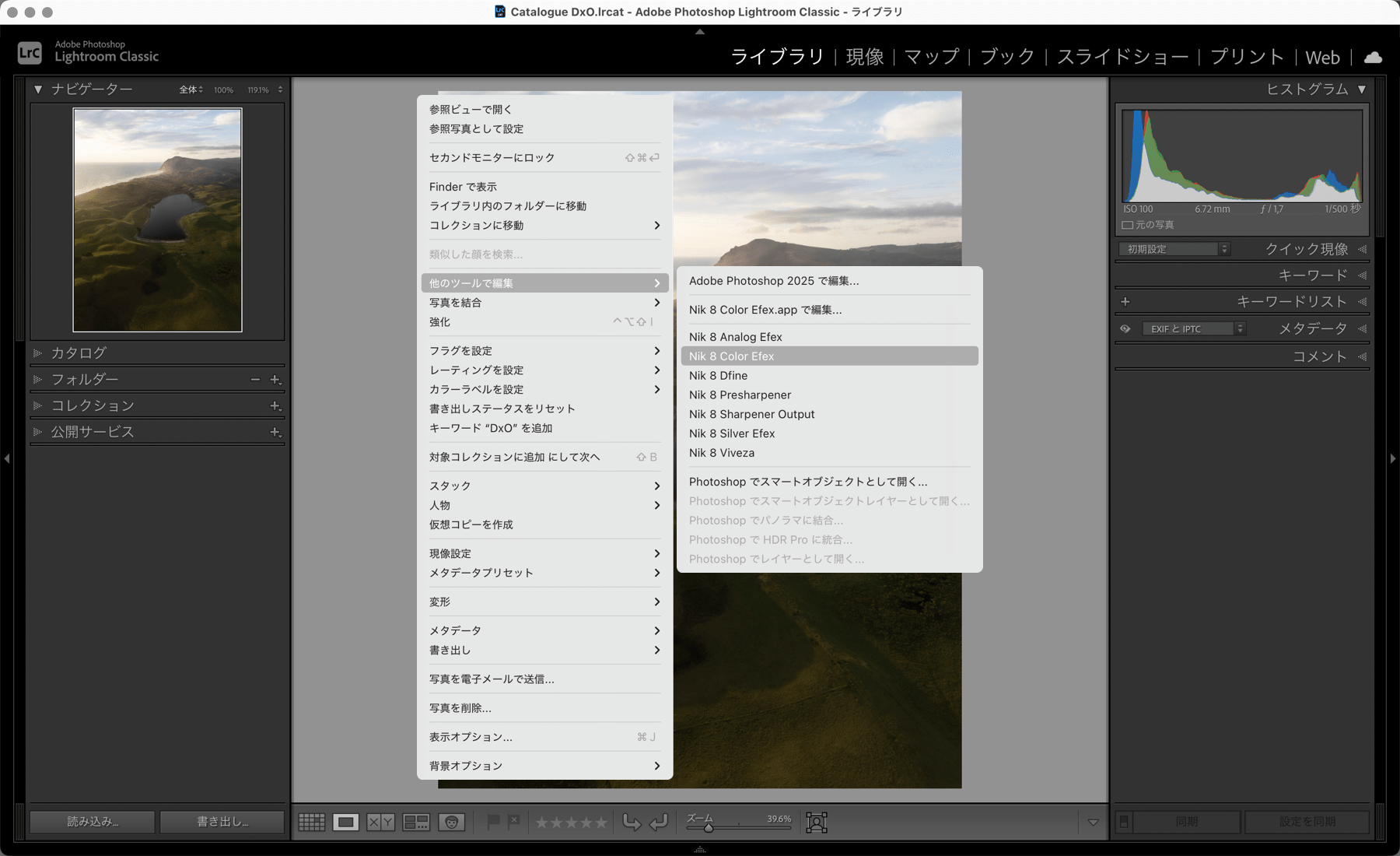Adjust the ズーム slider handle
Image resolution: width=1400 pixels, height=856 pixels.
click(709, 828)
